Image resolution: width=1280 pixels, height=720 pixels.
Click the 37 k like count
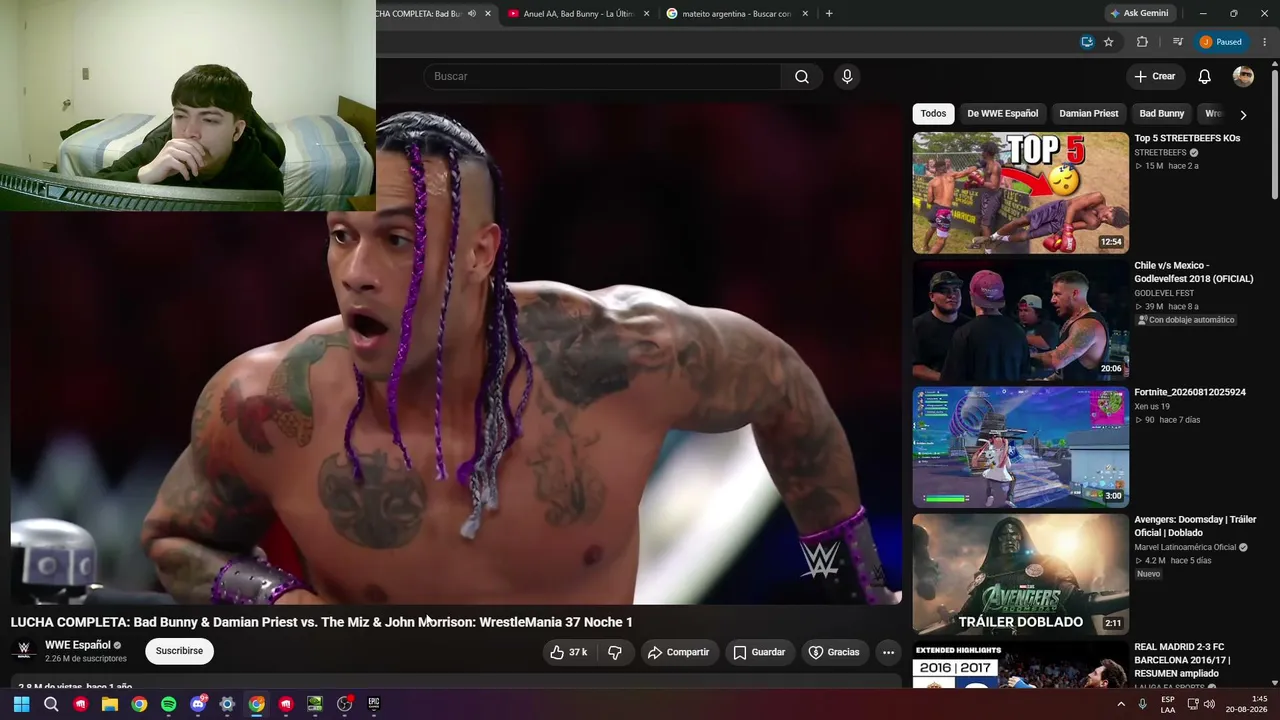578,652
